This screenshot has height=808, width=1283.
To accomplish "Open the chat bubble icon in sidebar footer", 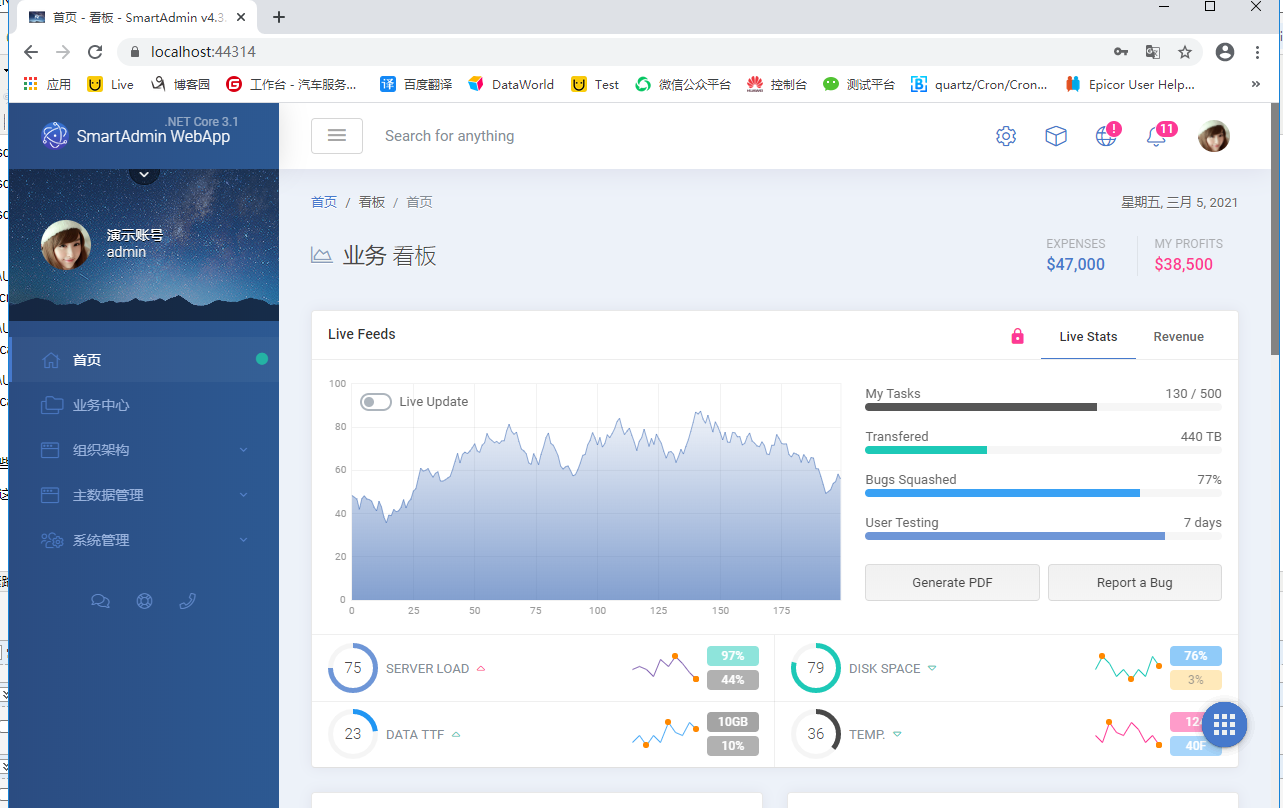I will click(x=100, y=601).
